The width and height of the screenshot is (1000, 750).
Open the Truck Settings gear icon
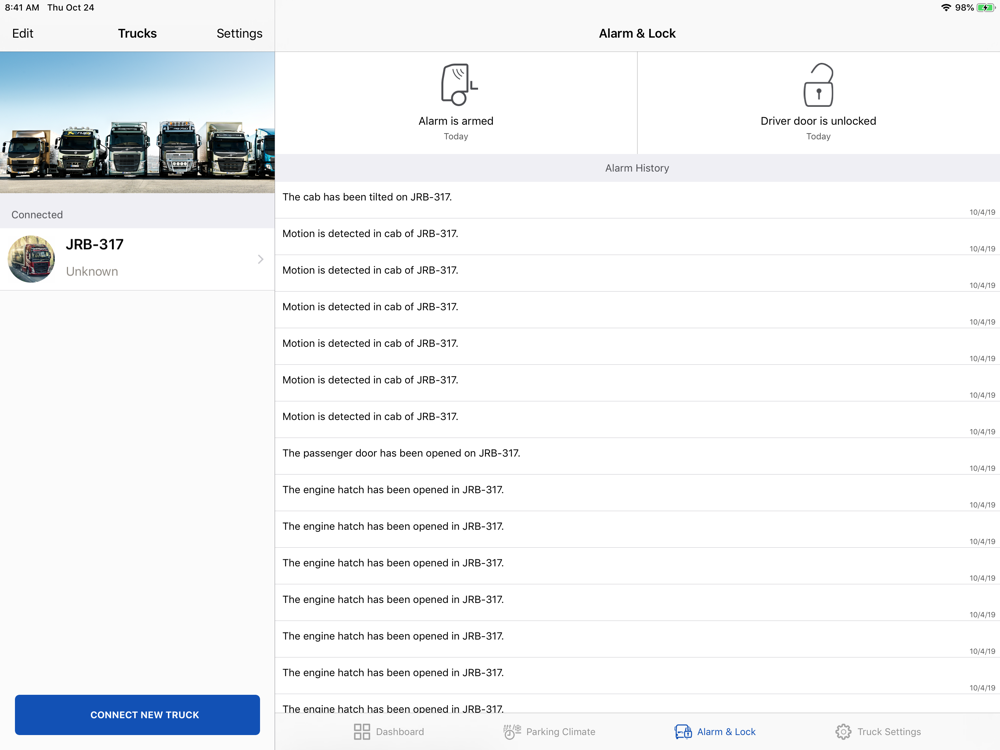pyautogui.click(x=843, y=732)
